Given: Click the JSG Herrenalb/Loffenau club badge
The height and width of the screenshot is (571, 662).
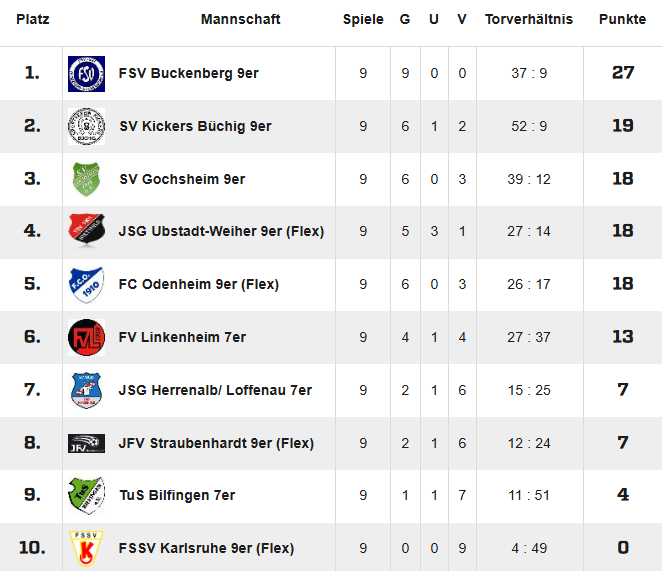Looking at the screenshot, I should coord(86,390).
